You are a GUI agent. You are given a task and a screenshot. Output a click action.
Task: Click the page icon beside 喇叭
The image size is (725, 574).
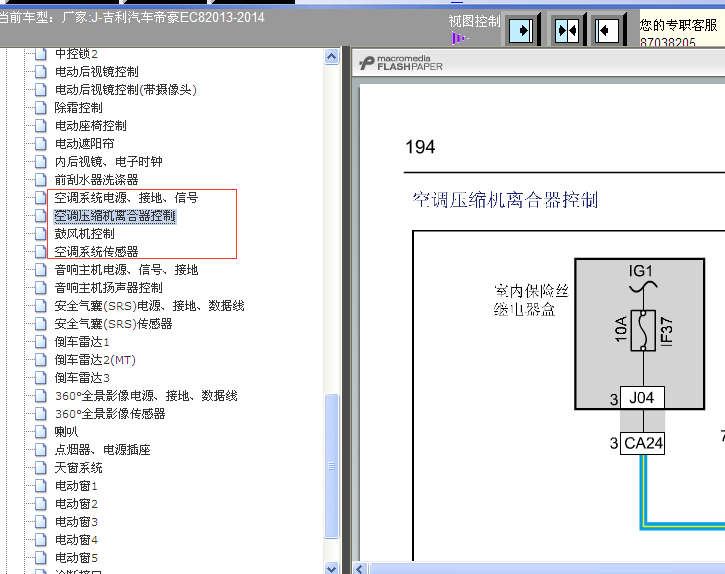coord(41,432)
